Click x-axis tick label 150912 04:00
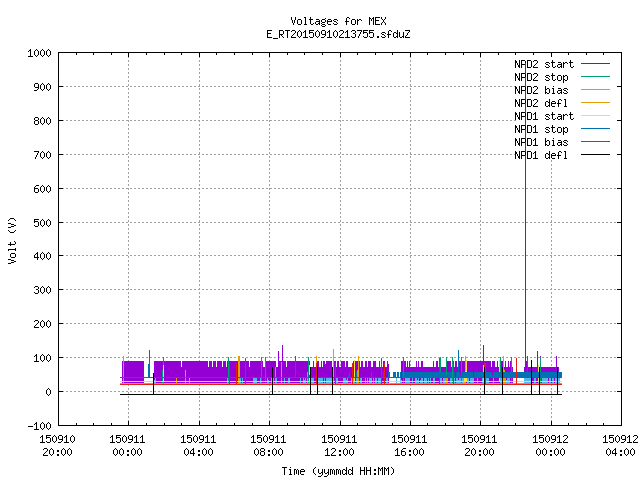640x480 pixels. point(620,446)
